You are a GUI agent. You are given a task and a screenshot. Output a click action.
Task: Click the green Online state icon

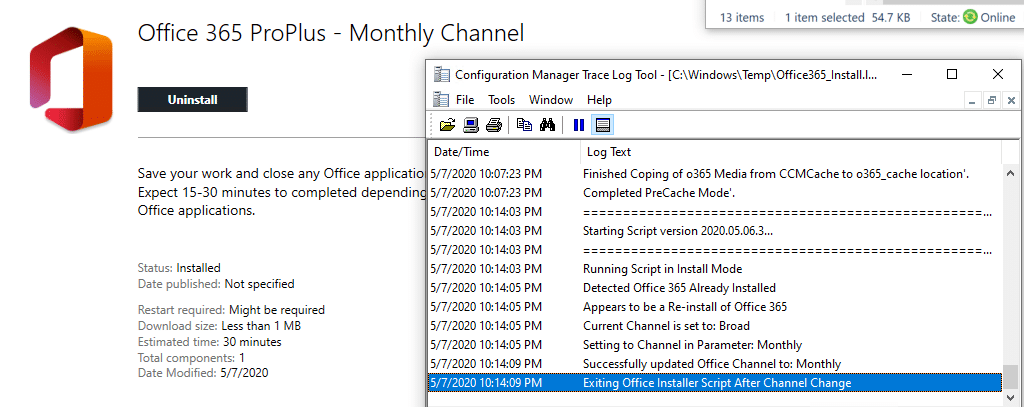[x=969, y=17]
